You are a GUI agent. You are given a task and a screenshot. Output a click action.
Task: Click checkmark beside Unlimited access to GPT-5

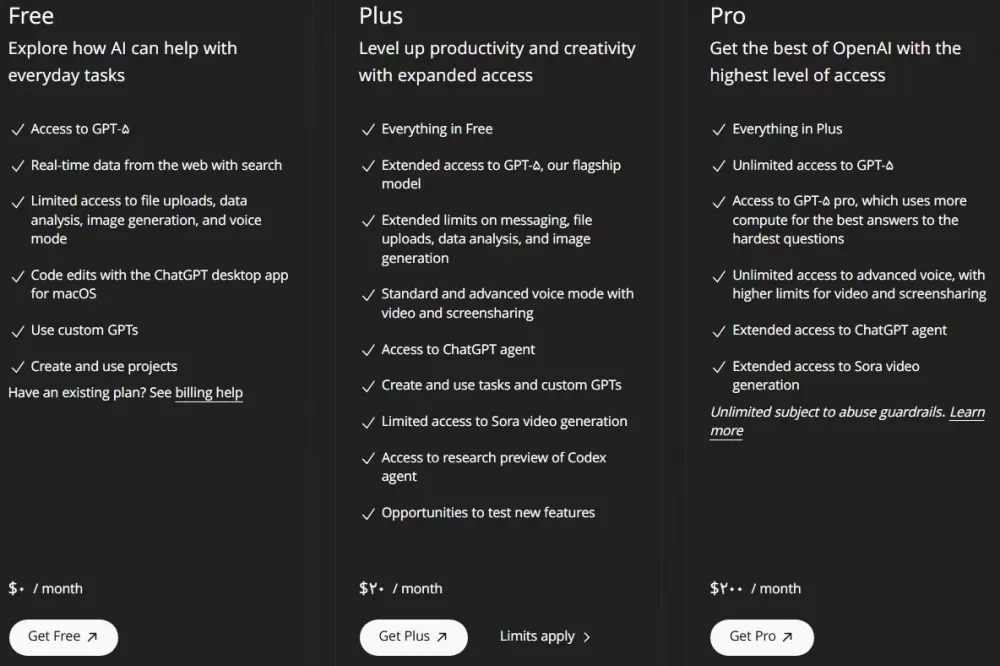719,166
